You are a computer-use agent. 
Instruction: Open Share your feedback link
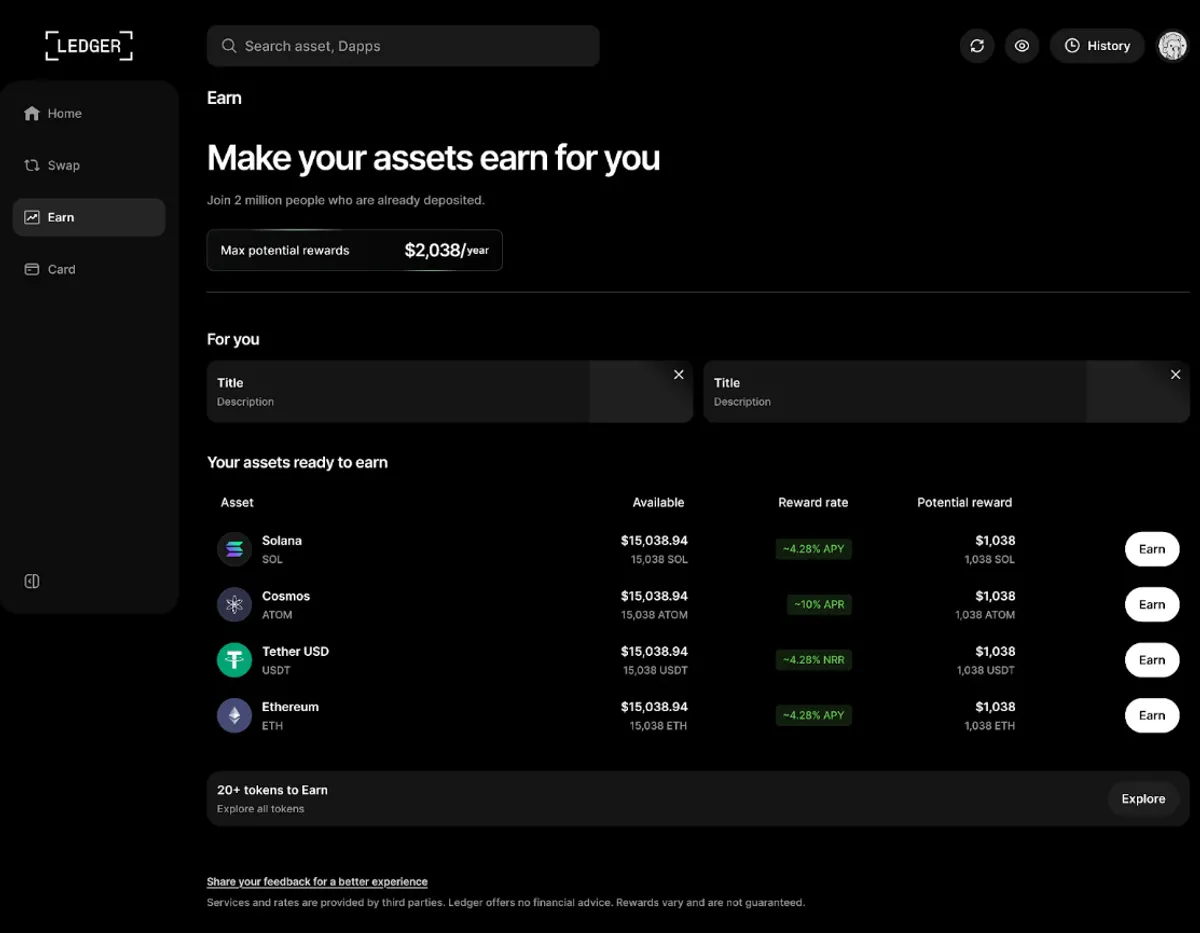317,882
